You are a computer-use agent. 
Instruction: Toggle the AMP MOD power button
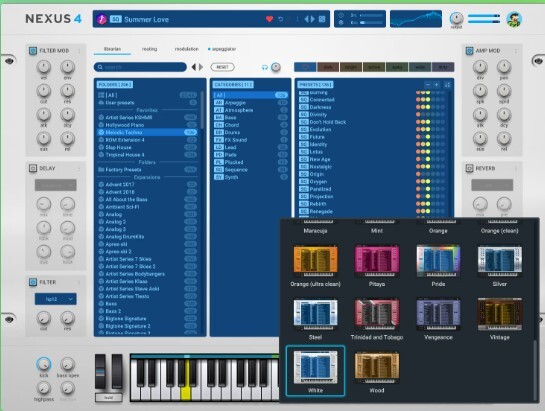pos(469,51)
